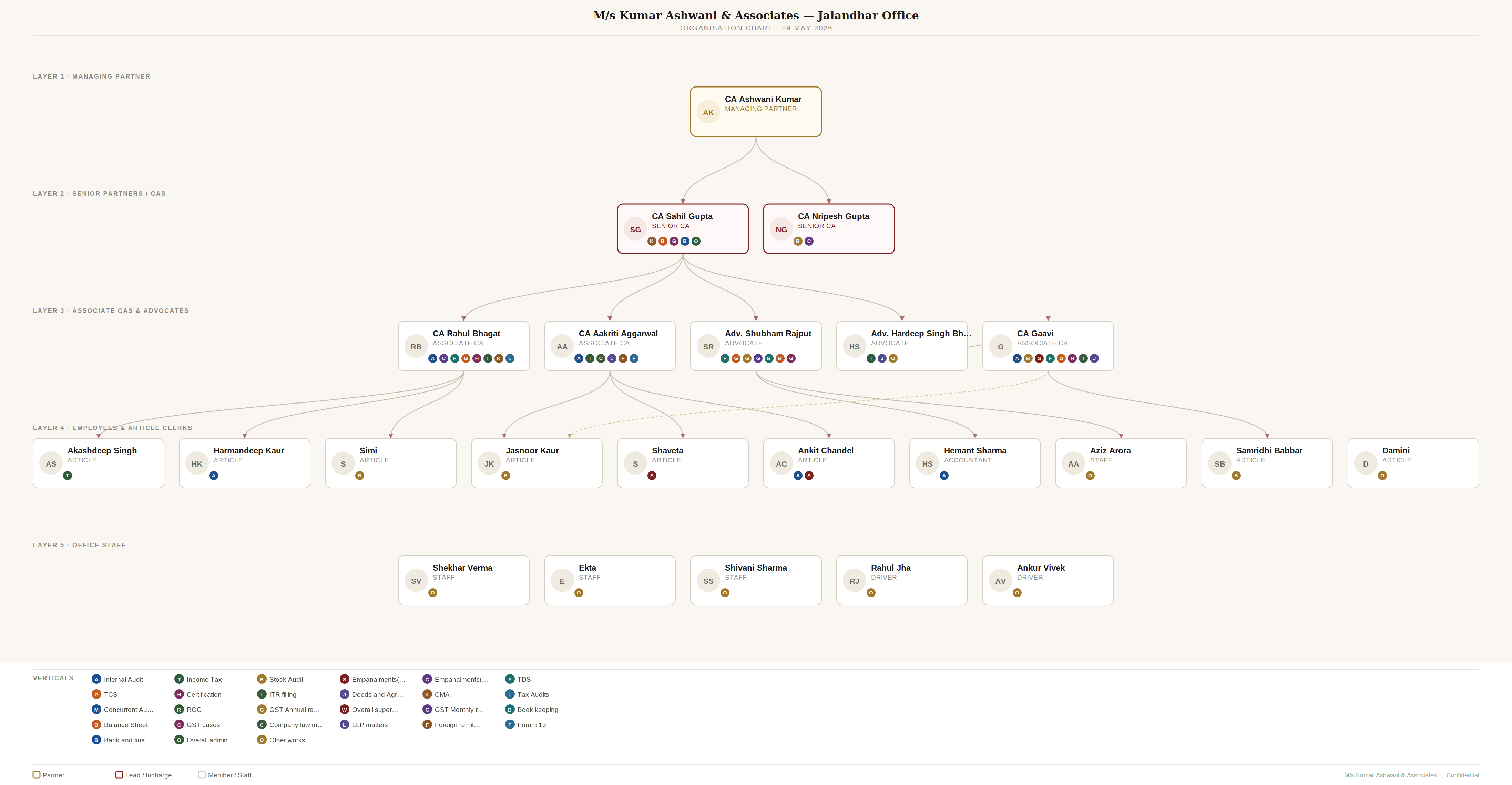
Task: Click the name Aziz Arora
Action: [1110, 451]
